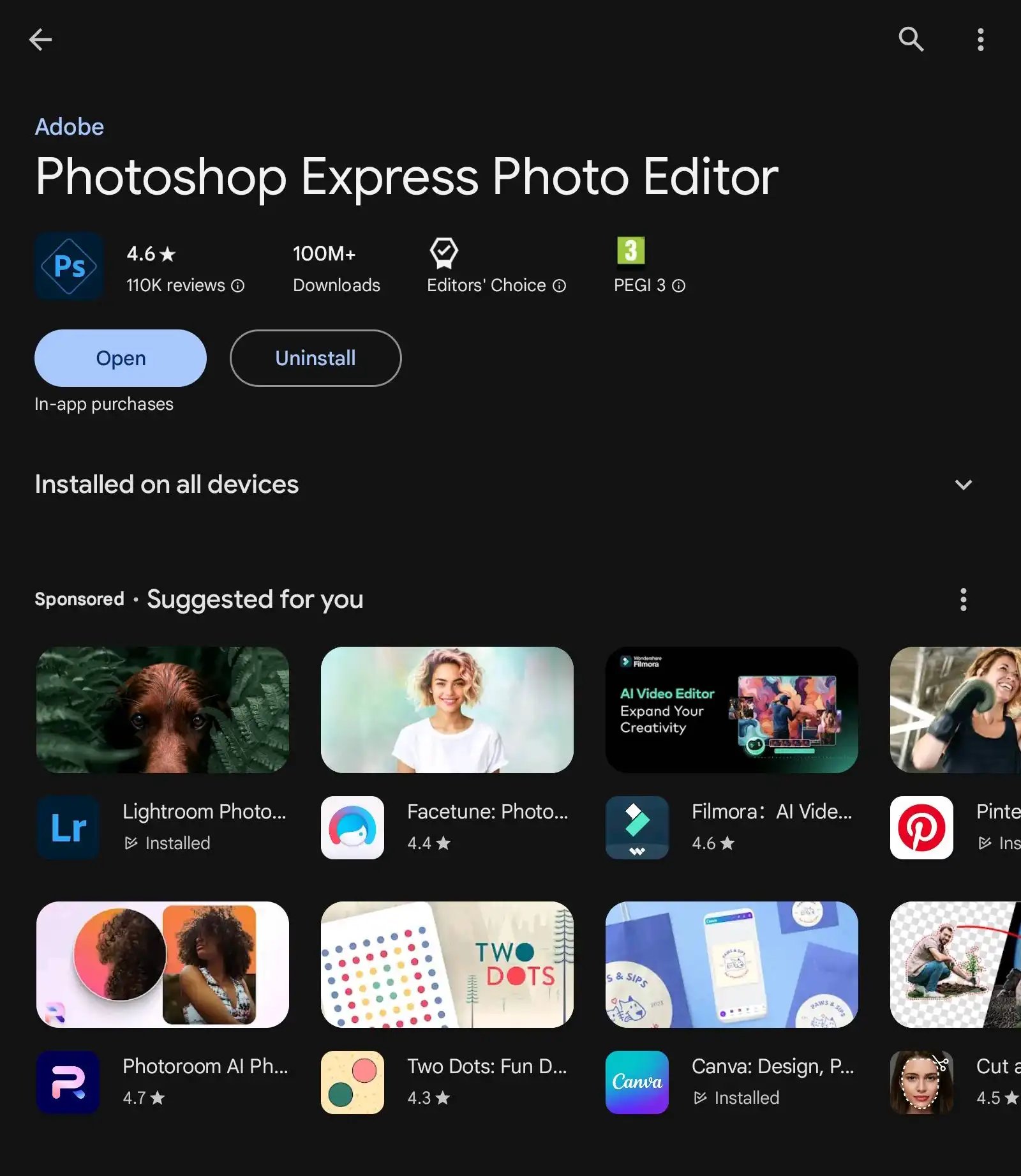Tap the Photoroom AI banner image
1021x1176 pixels.
pos(163,965)
